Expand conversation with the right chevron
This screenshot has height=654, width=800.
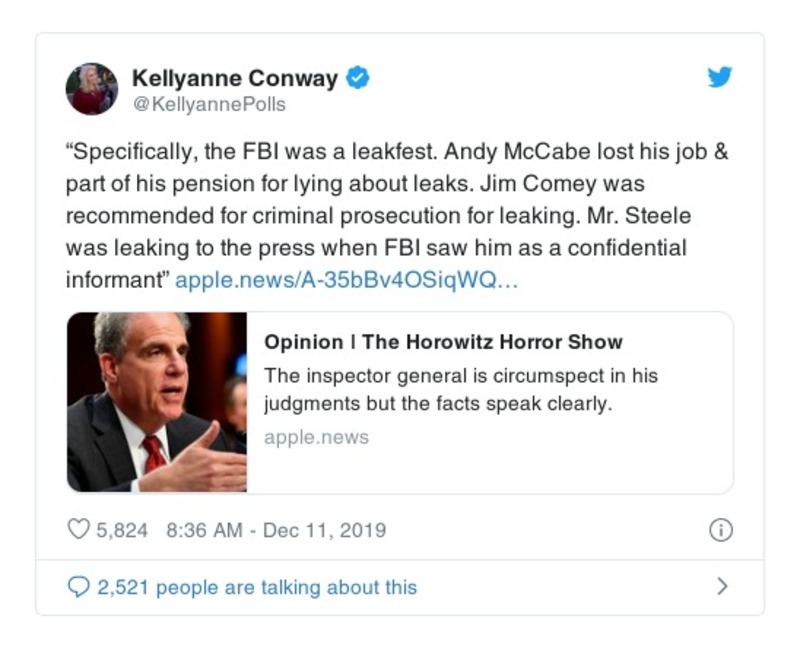pyautogui.click(x=722, y=587)
